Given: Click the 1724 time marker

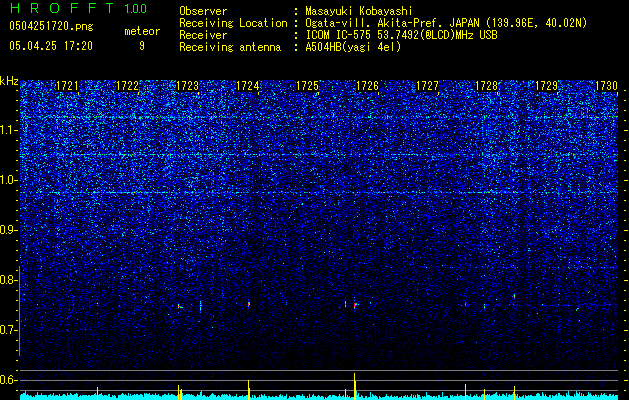Looking at the screenshot, I should click(248, 86).
